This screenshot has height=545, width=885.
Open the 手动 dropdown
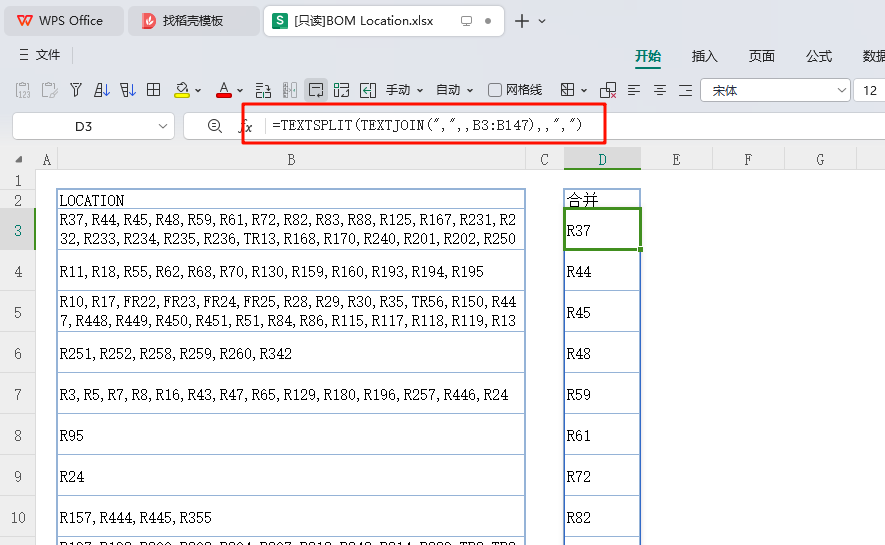(404, 90)
